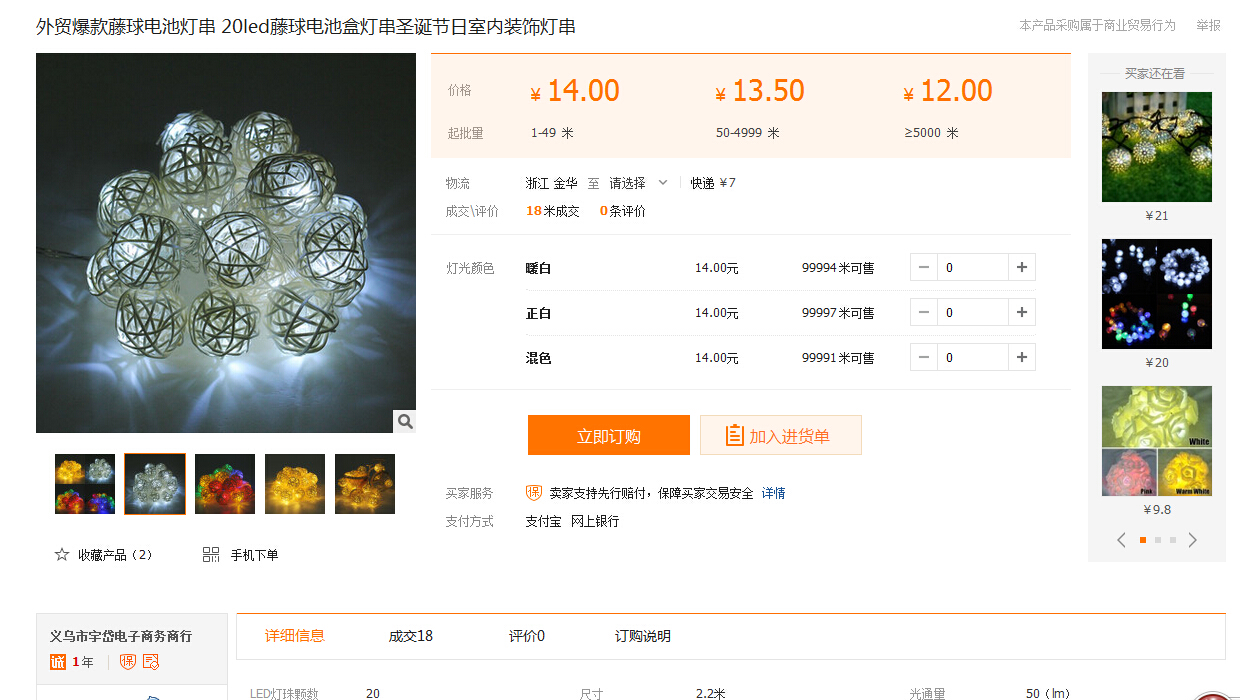Screen dimensions: 1240x700
Task: Click the 立即订购 order now button
Action: pos(608,436)
